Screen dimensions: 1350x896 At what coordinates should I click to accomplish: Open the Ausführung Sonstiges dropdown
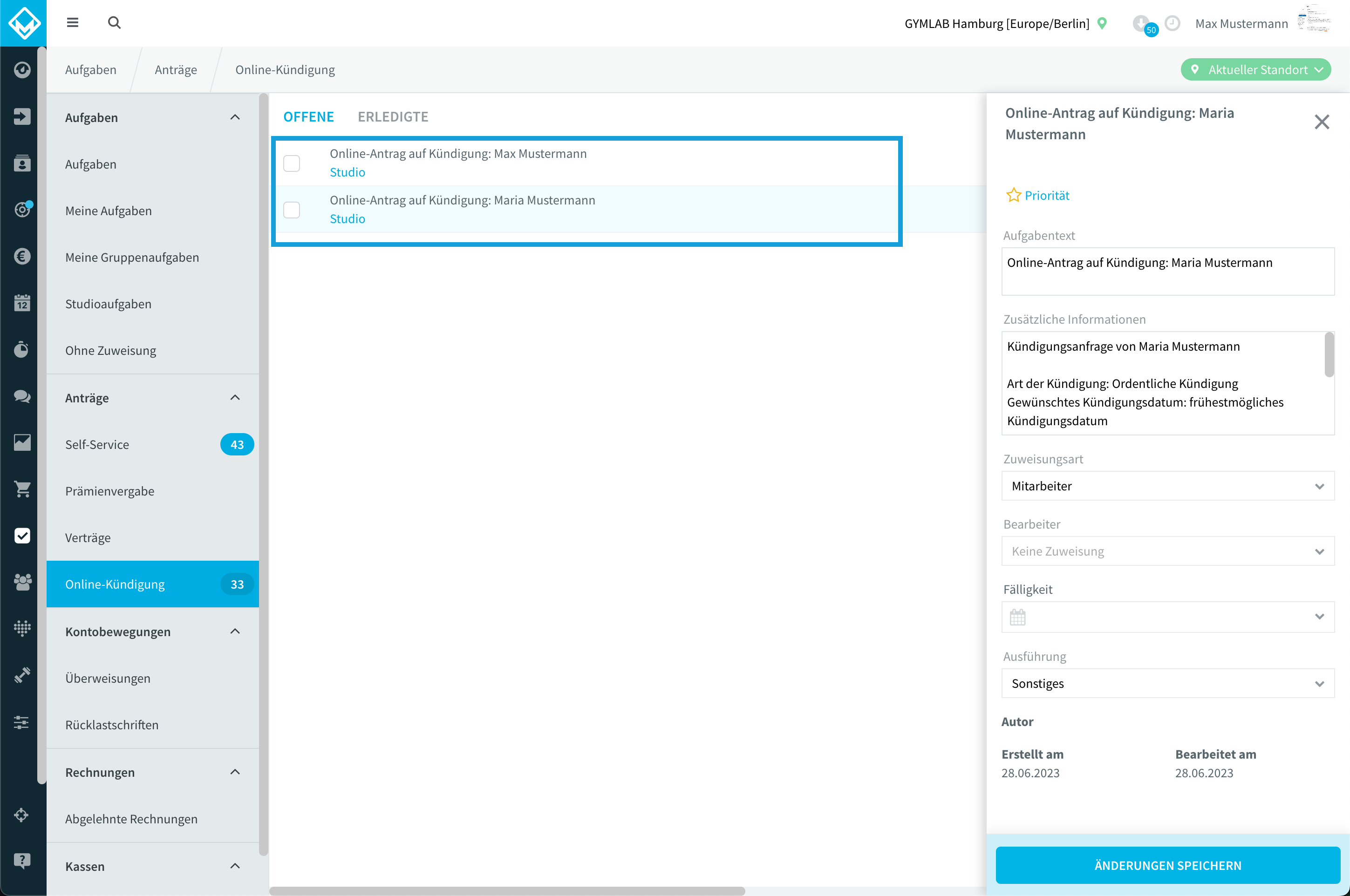pyautogui.click(x=1168, y=684)
